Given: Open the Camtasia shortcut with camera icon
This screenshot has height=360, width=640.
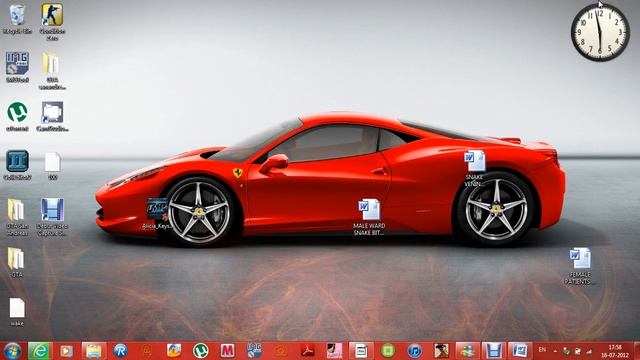Looking at the screenshot, I should click(52, 116).
